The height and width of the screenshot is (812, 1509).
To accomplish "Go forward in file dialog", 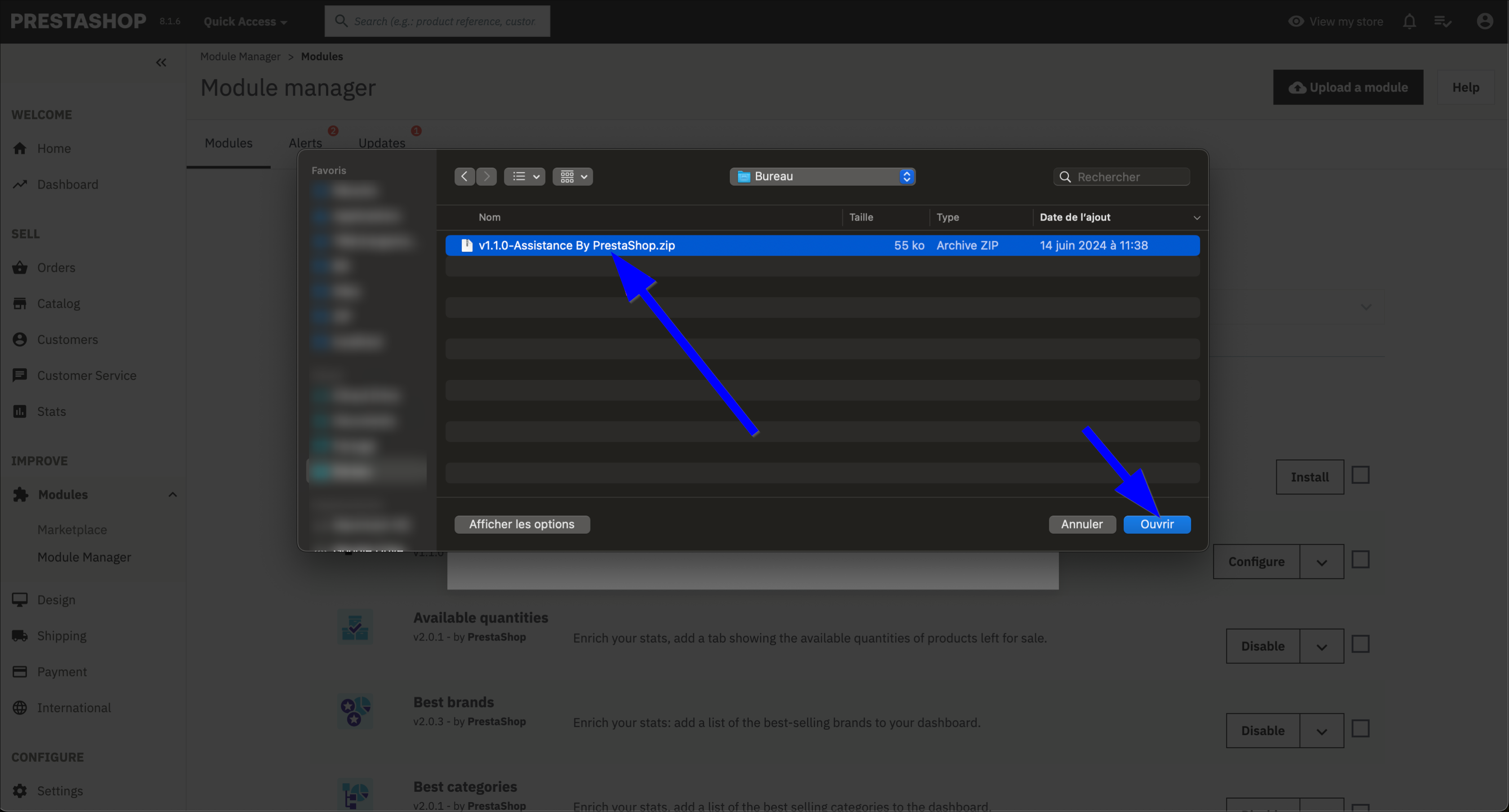I will click(x=486, y=177).
